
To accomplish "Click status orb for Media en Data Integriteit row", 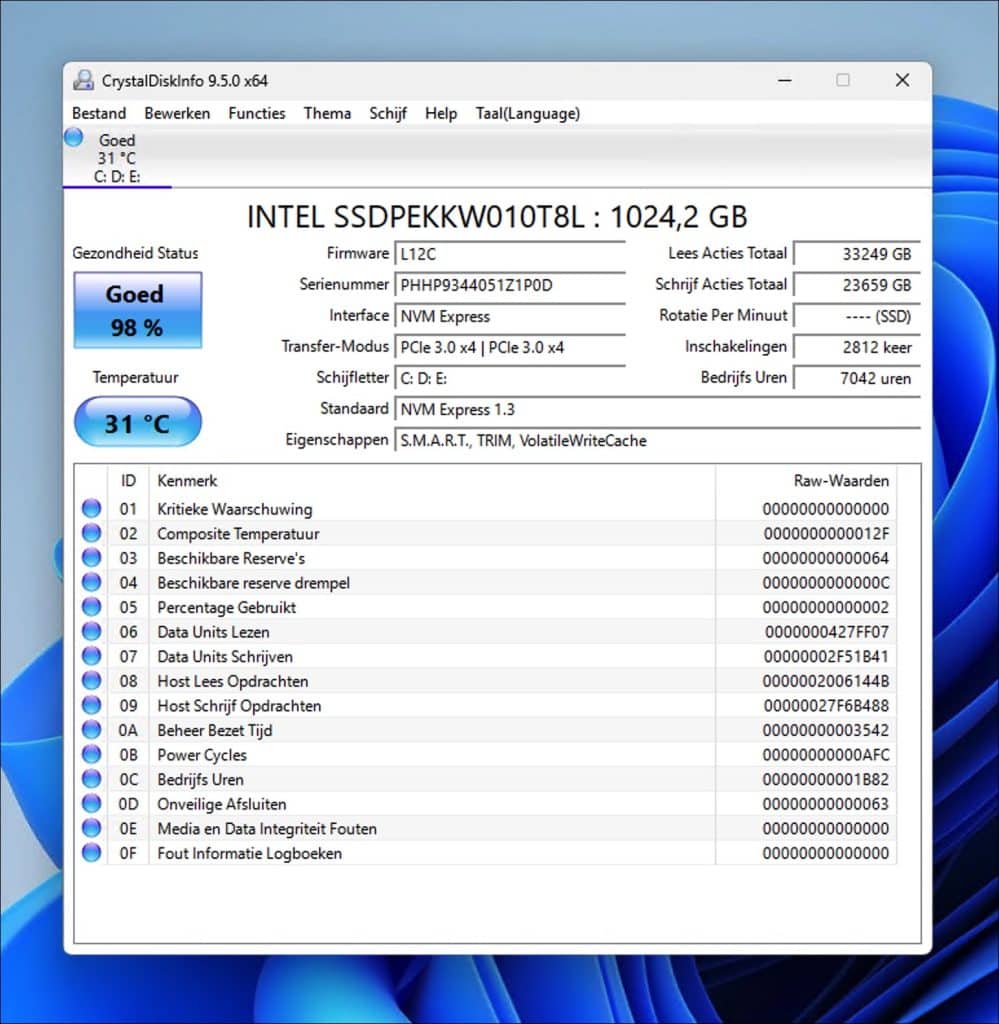I will pyautogui.click(x=91, y=828).
